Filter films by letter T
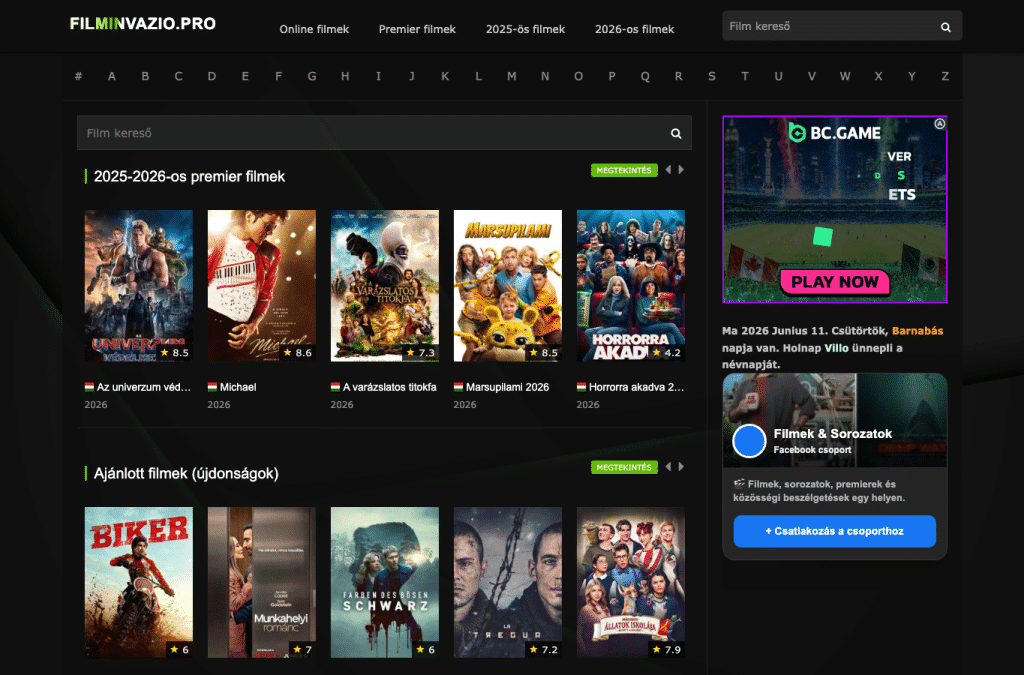This screenshot has width=1024, height=675. click(x=745, y=76)
